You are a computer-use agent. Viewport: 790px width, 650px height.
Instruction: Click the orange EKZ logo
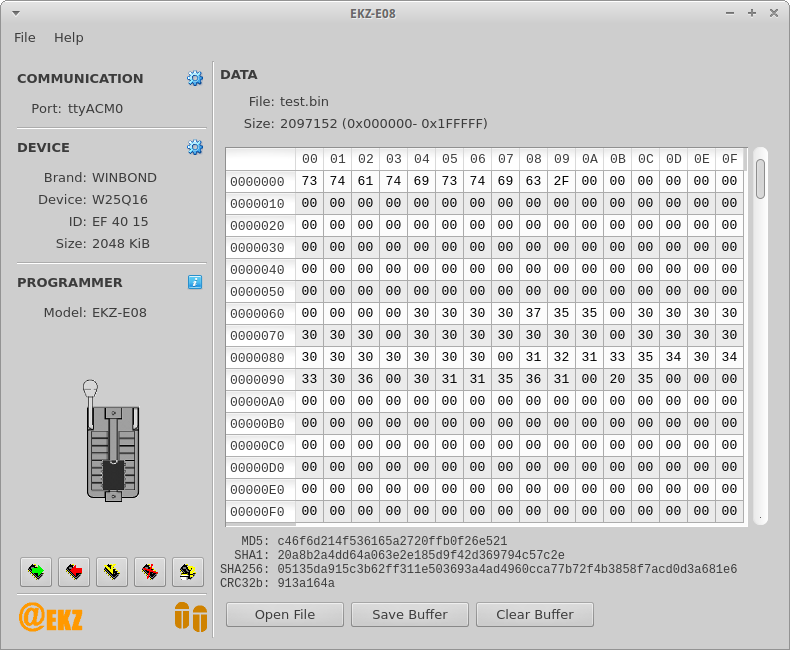51,618
